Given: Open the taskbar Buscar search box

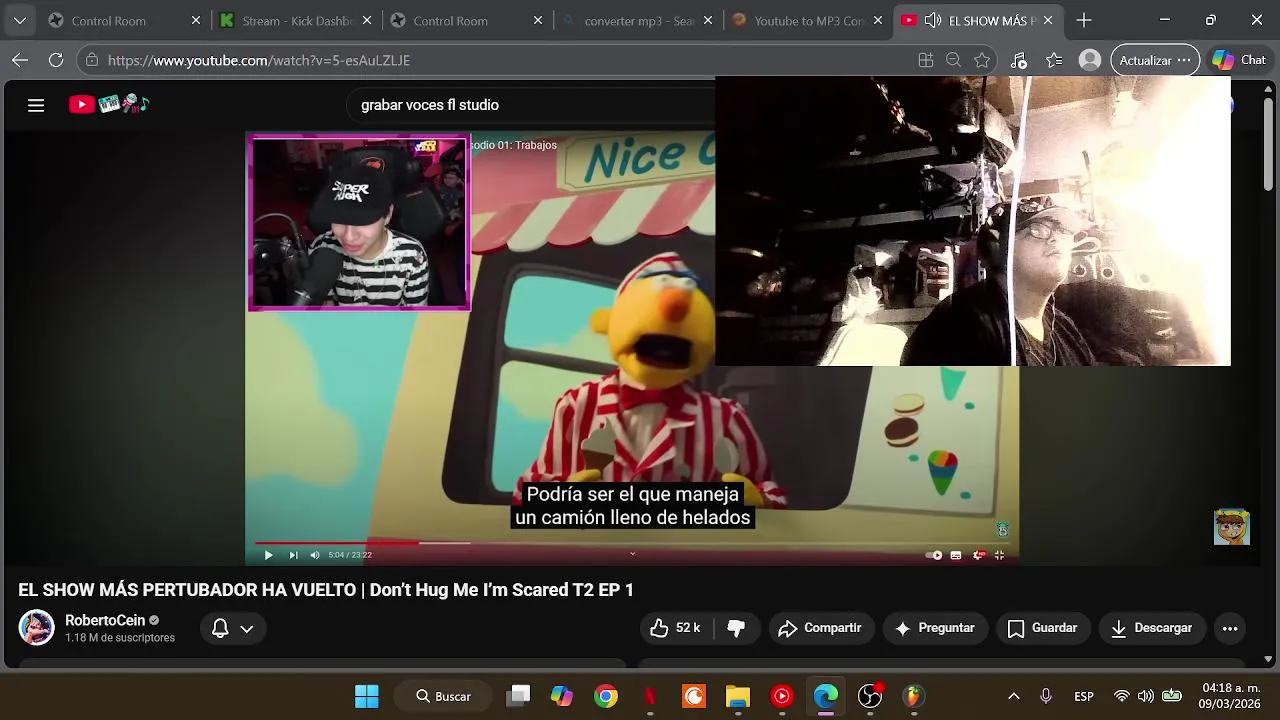Looking at the screenshot, I should (x=444, y=696).
